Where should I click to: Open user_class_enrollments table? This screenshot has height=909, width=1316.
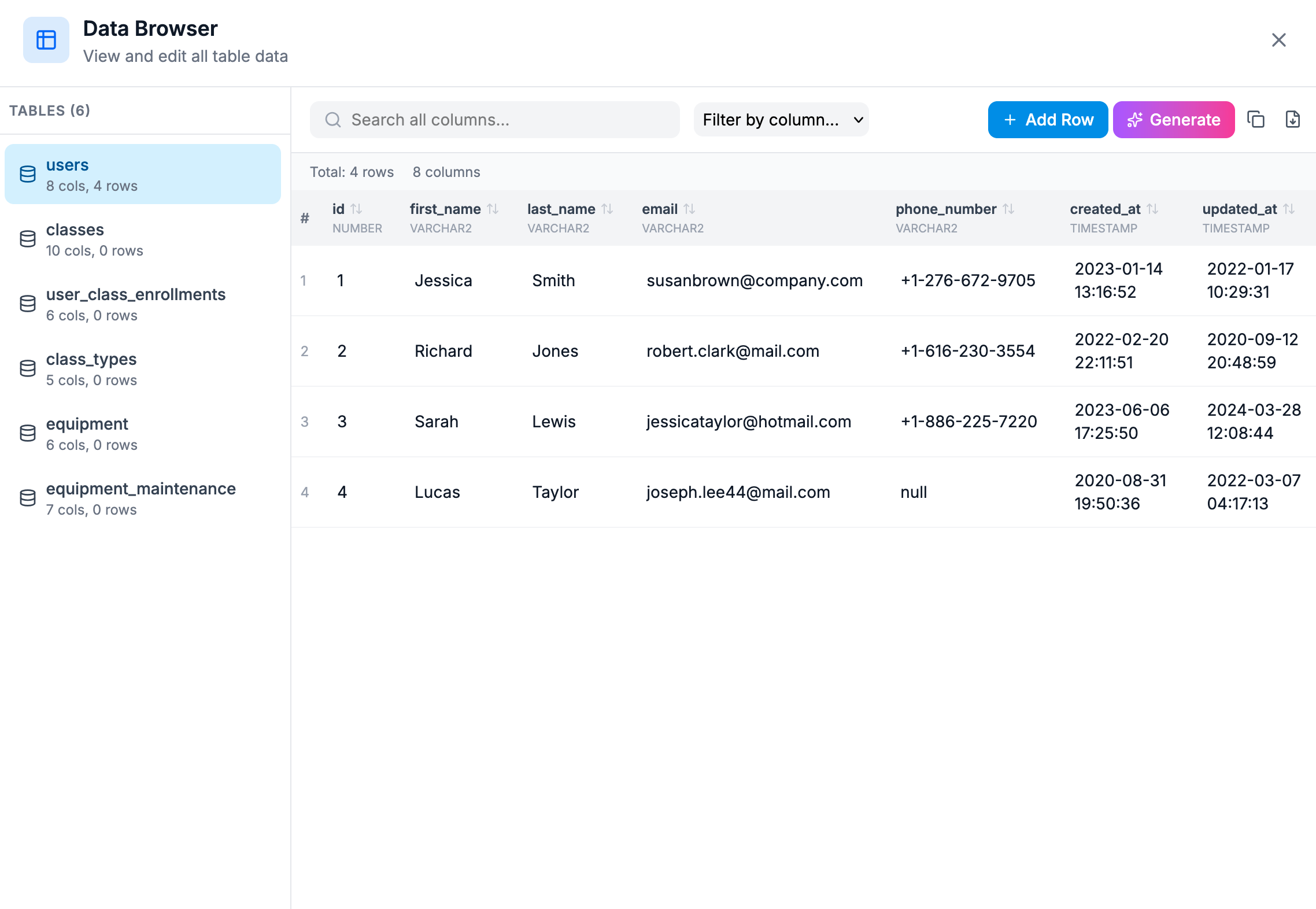(x=142, y=304)
